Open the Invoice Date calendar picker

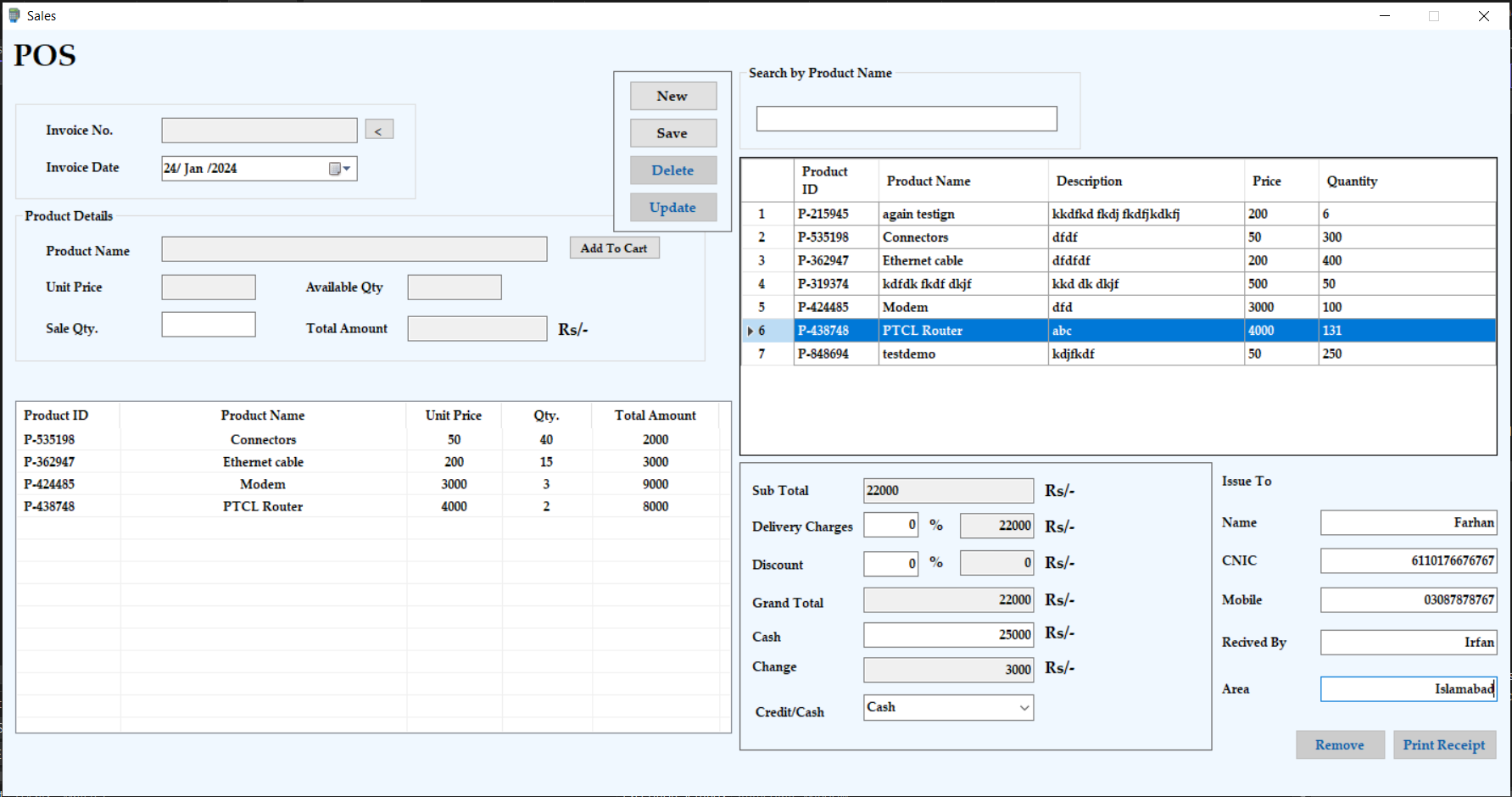(339, 169)
